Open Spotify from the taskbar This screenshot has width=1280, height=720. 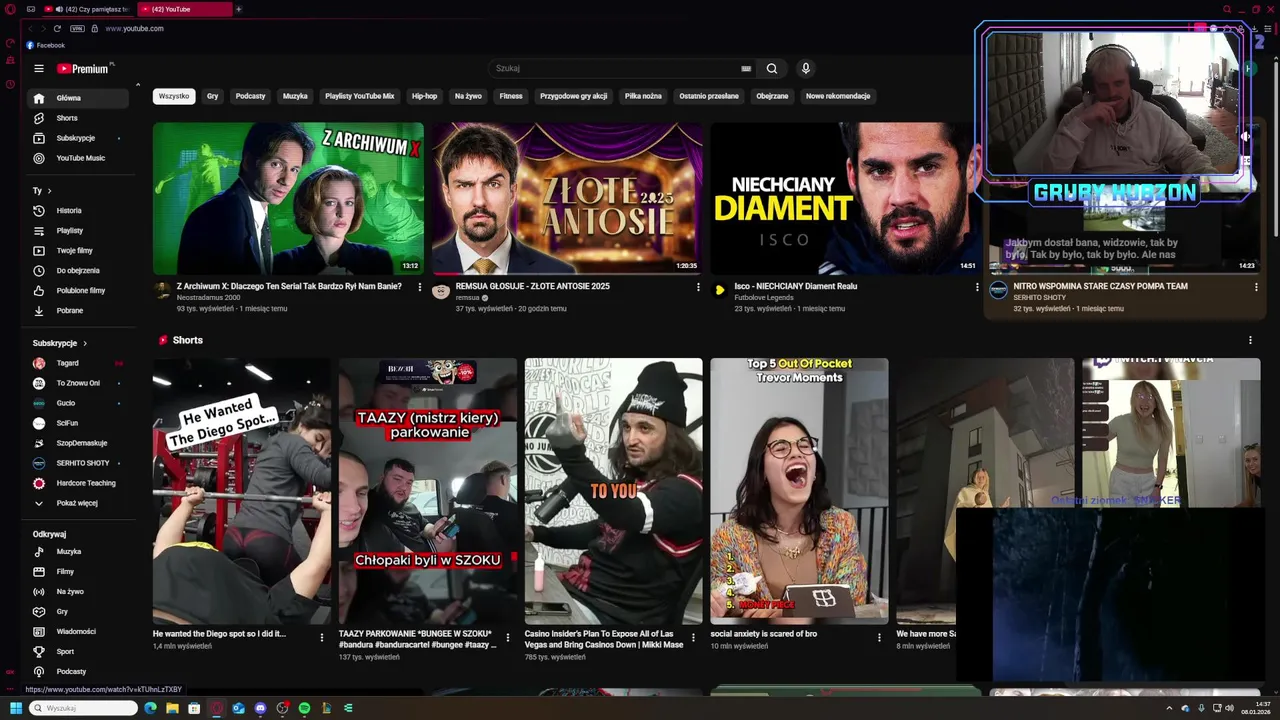click(x=305, y=708)
